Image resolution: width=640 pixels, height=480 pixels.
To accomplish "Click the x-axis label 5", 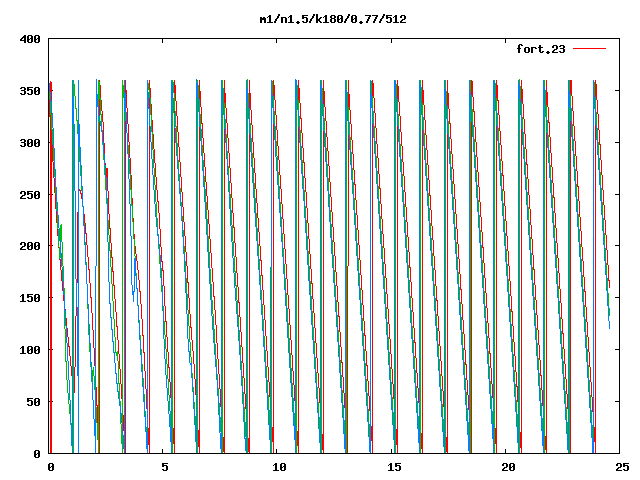I will tap(164, 467).
